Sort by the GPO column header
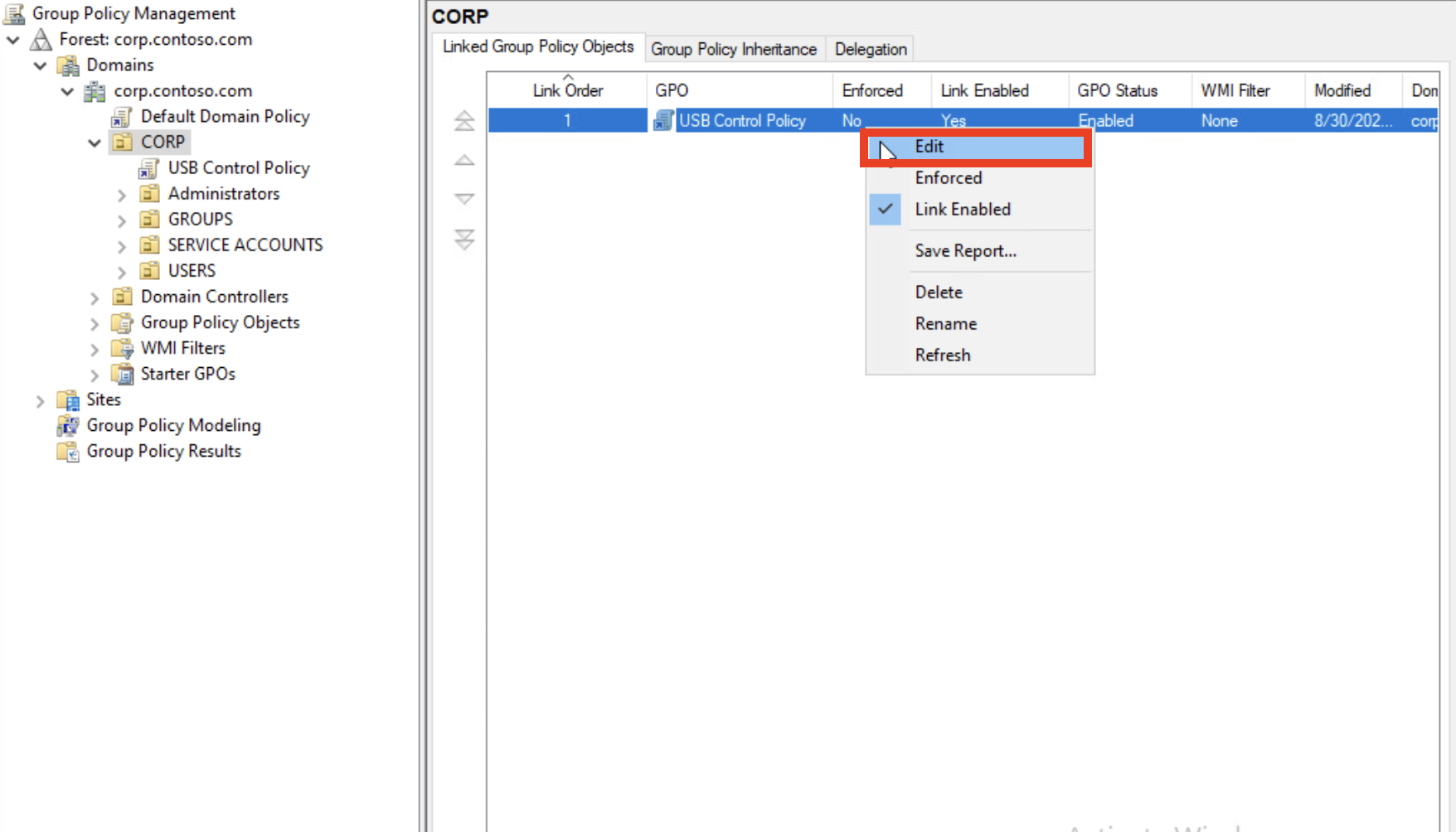The height and width of the screenshot is (832, 1456). coord(740,90)
